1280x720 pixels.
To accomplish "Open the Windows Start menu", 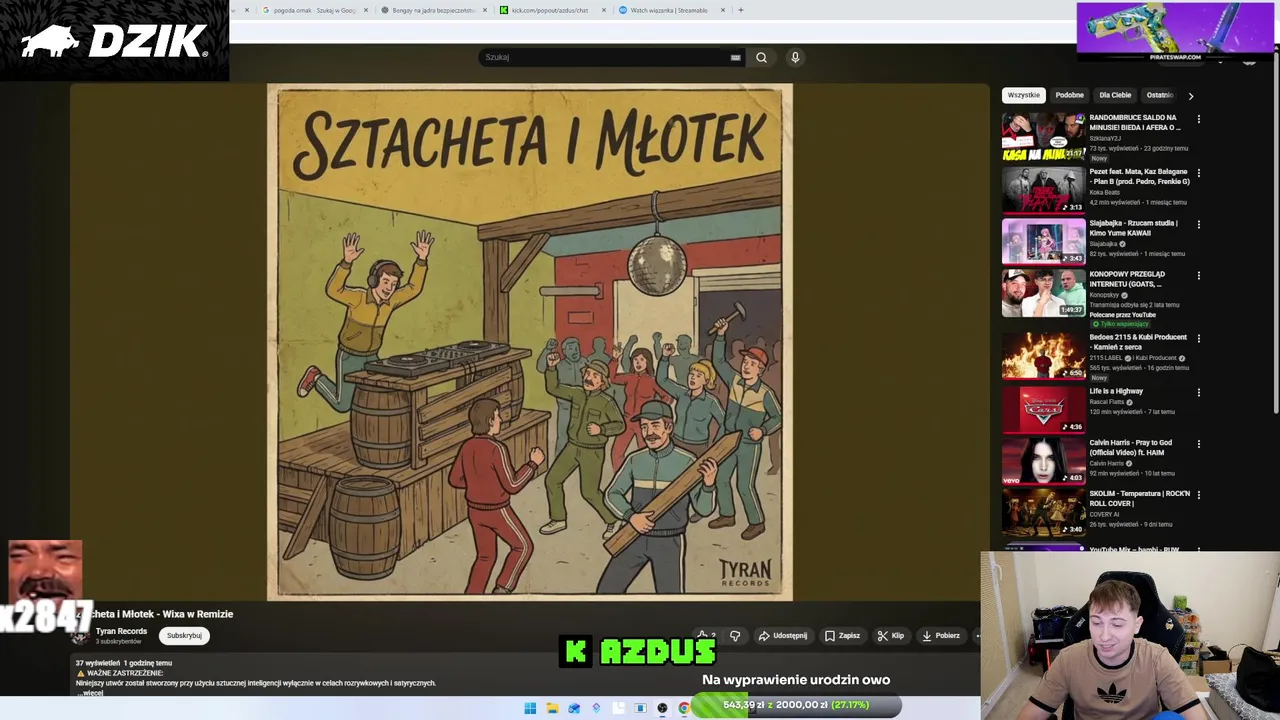I will tap(530, 708).
